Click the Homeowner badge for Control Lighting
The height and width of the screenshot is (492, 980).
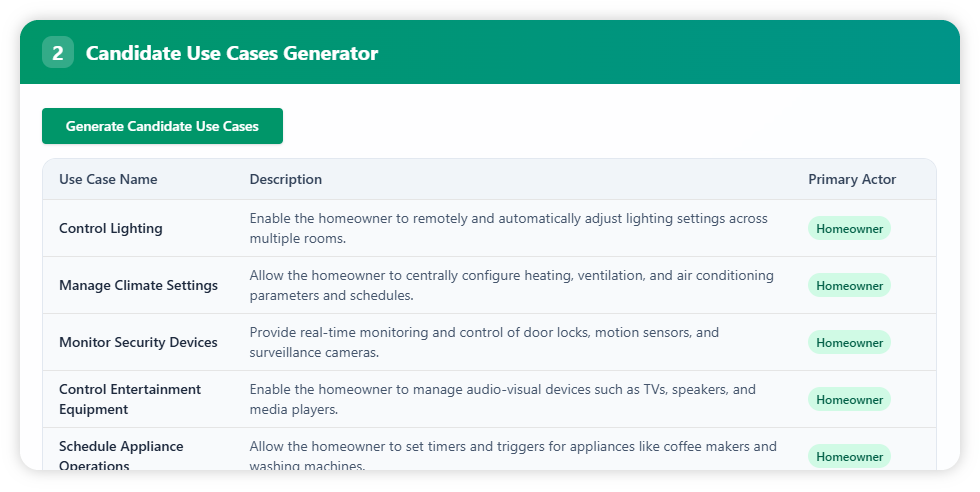[849, 229]
